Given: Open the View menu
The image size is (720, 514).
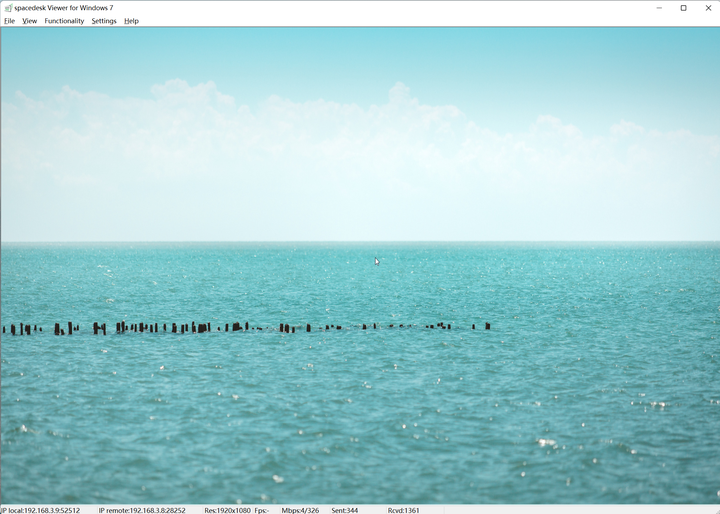Looking at the screenshot, I should (x=29, y=21).
